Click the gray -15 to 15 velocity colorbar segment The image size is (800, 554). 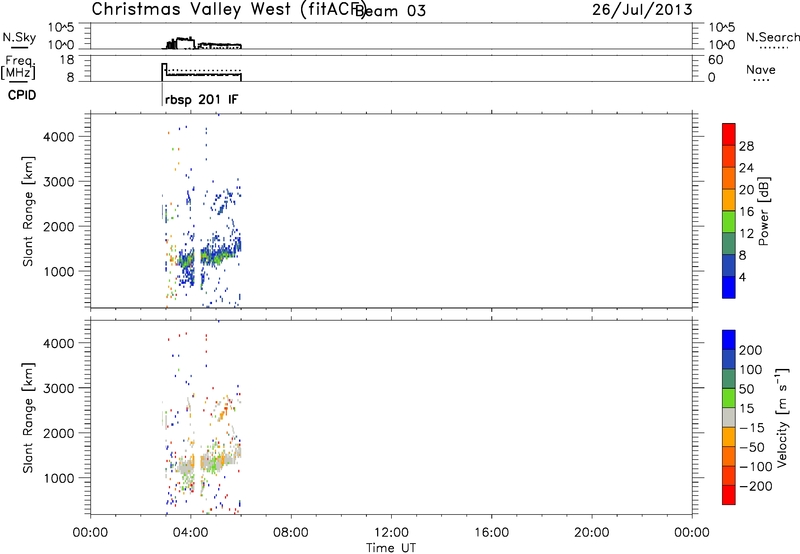pyautogui.click(x=729, y=417)
